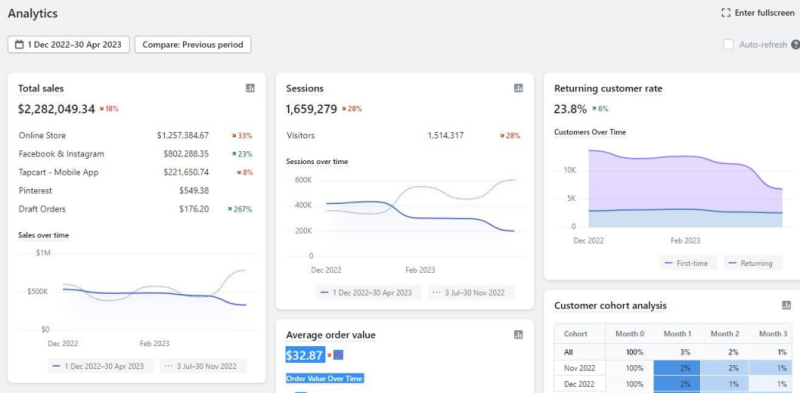Open report icon on Sessions card
Viewport: 800px width, 393px height.
[x=518, y=88]
